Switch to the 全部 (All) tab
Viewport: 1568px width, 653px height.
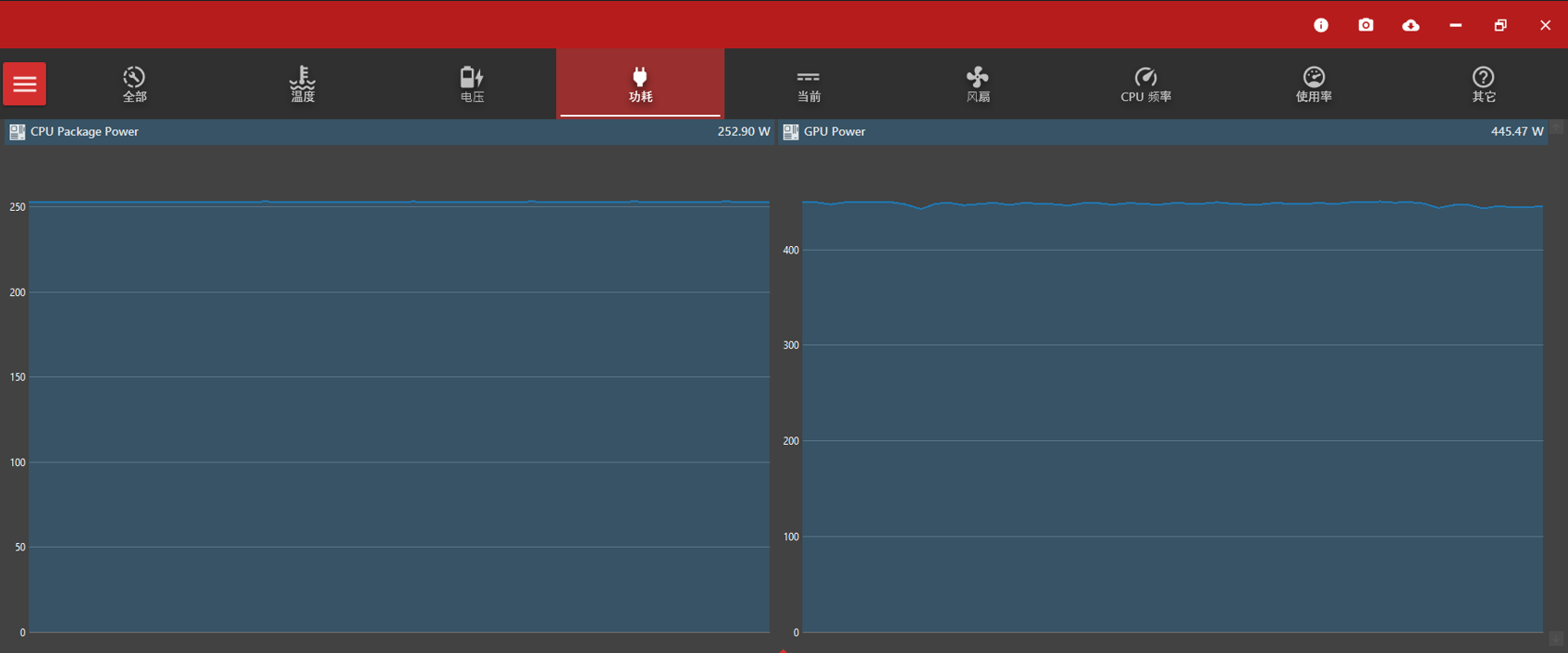[x=134, y=84]
